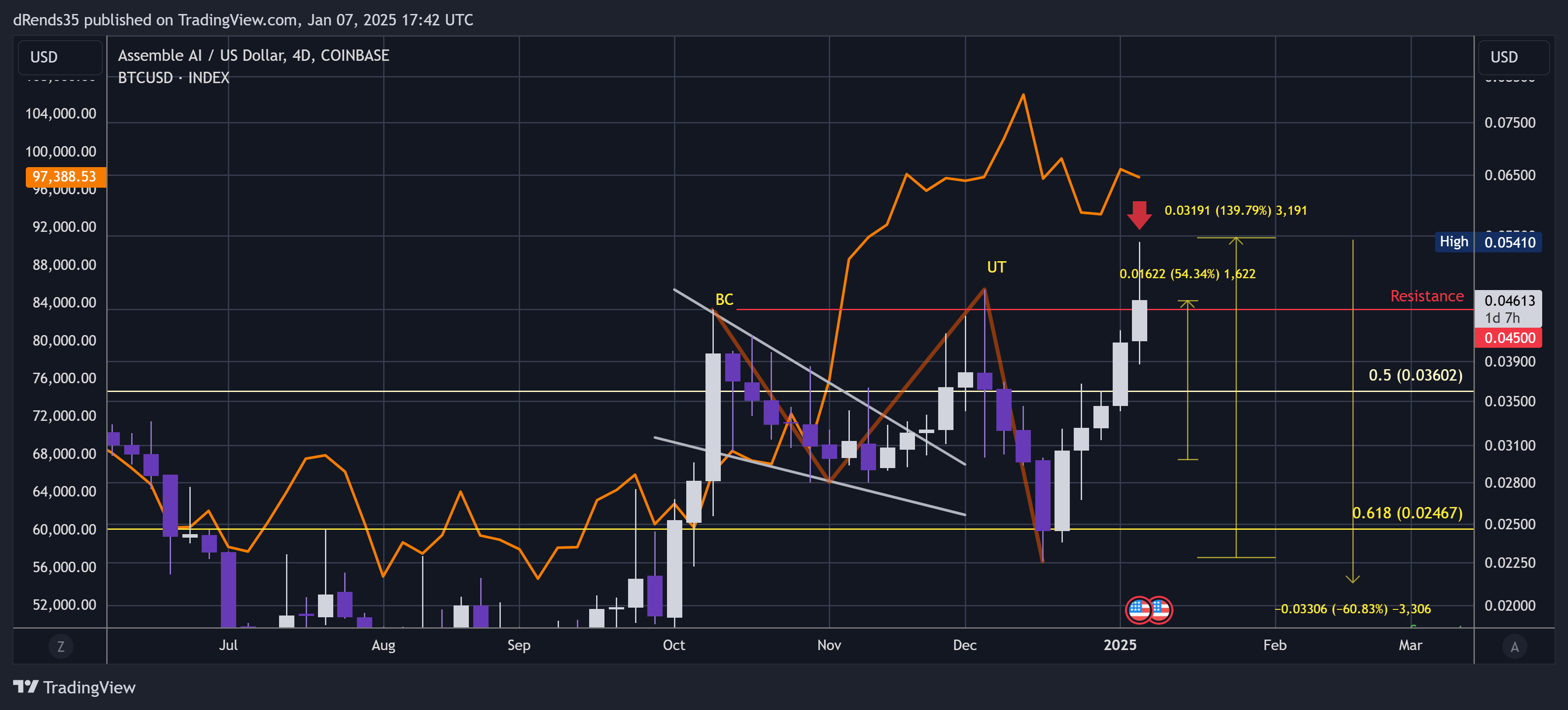Screen dimensions: 1568x710
Task: Click 84,000.00 on the left price scale
Action: 64,302
